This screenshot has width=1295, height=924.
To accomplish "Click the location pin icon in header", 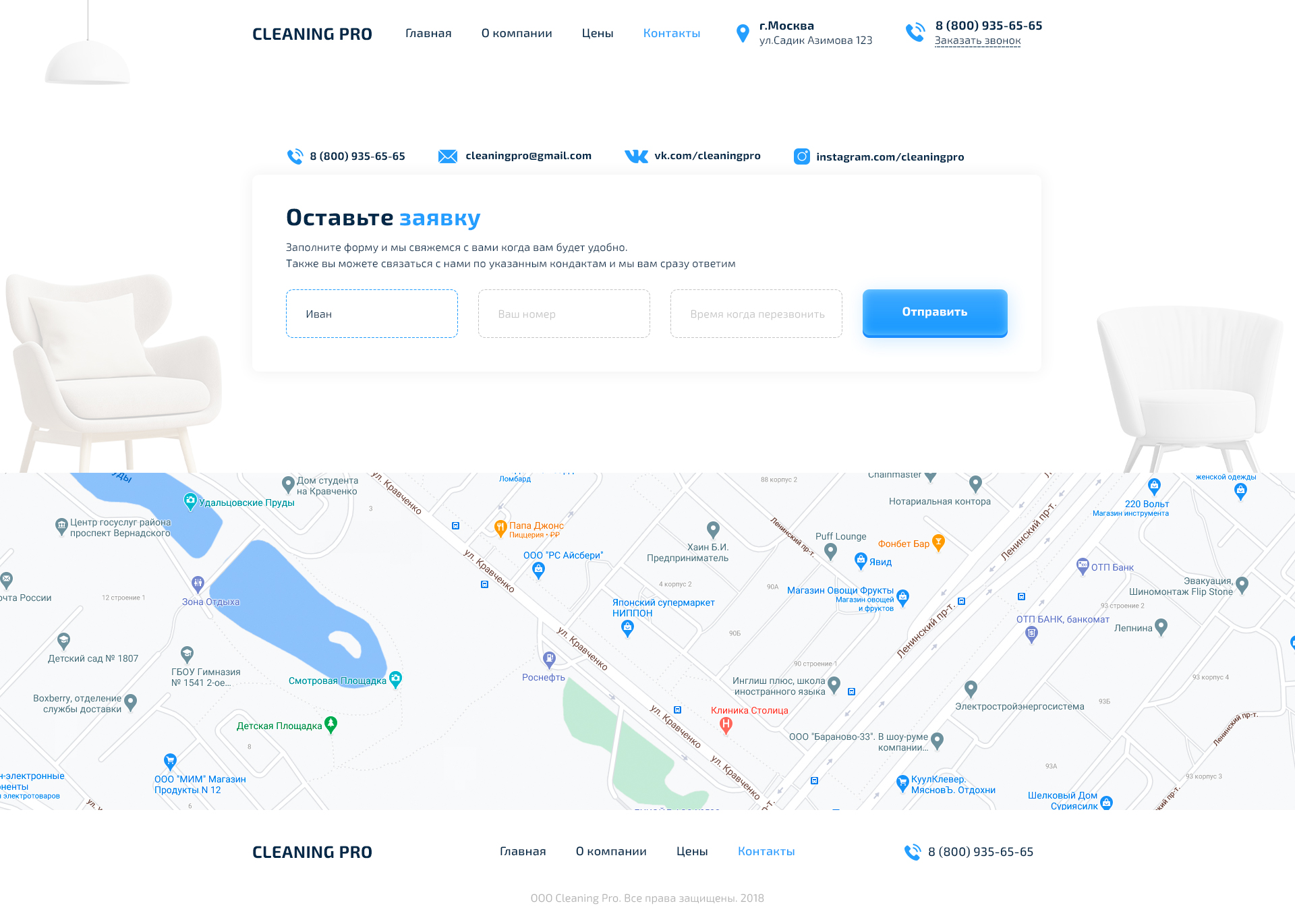I will (743, 33).
